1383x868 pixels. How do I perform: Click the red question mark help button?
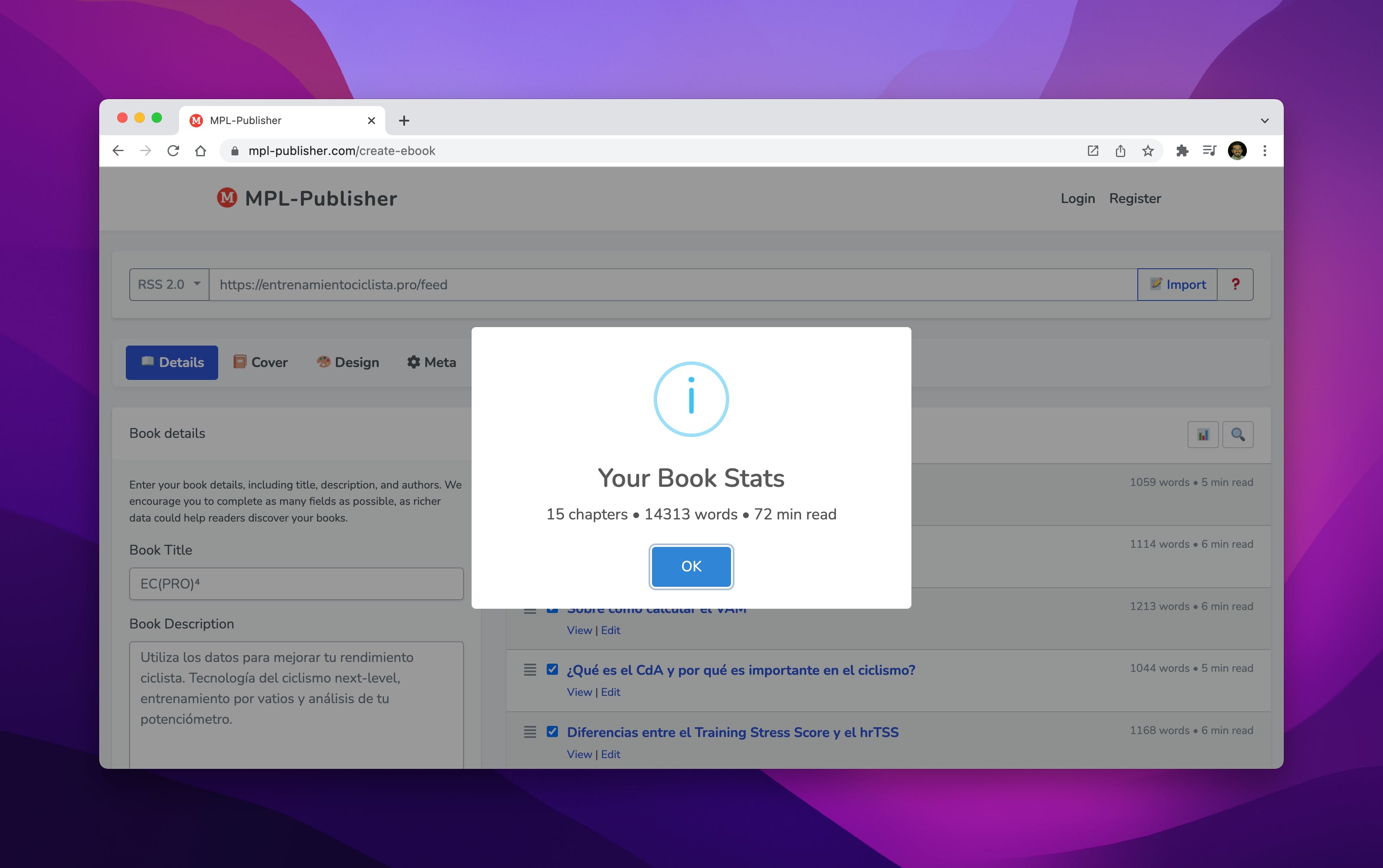coord(1235,284)
